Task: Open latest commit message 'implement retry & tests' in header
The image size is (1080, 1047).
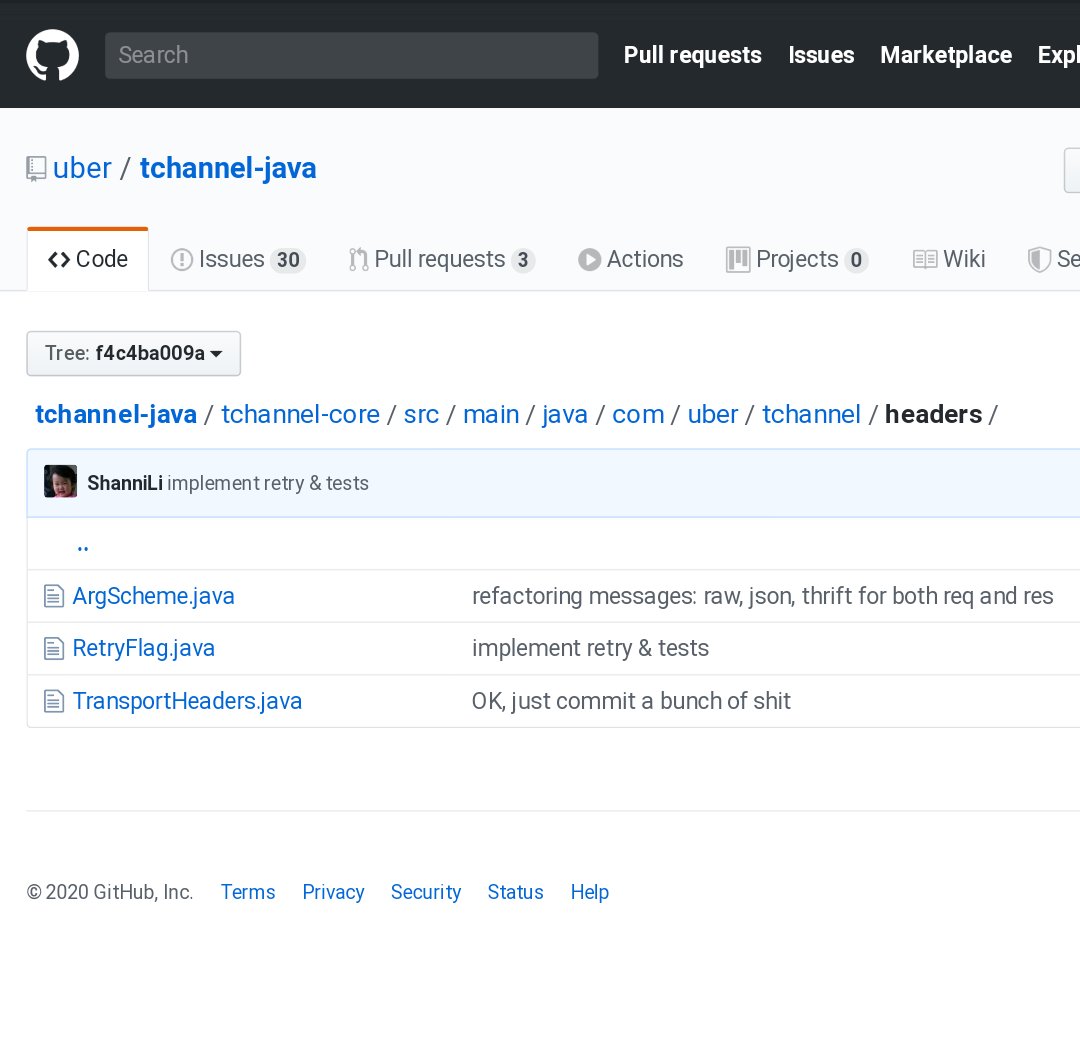Action: pyautogui.click(x=268, y=483)
